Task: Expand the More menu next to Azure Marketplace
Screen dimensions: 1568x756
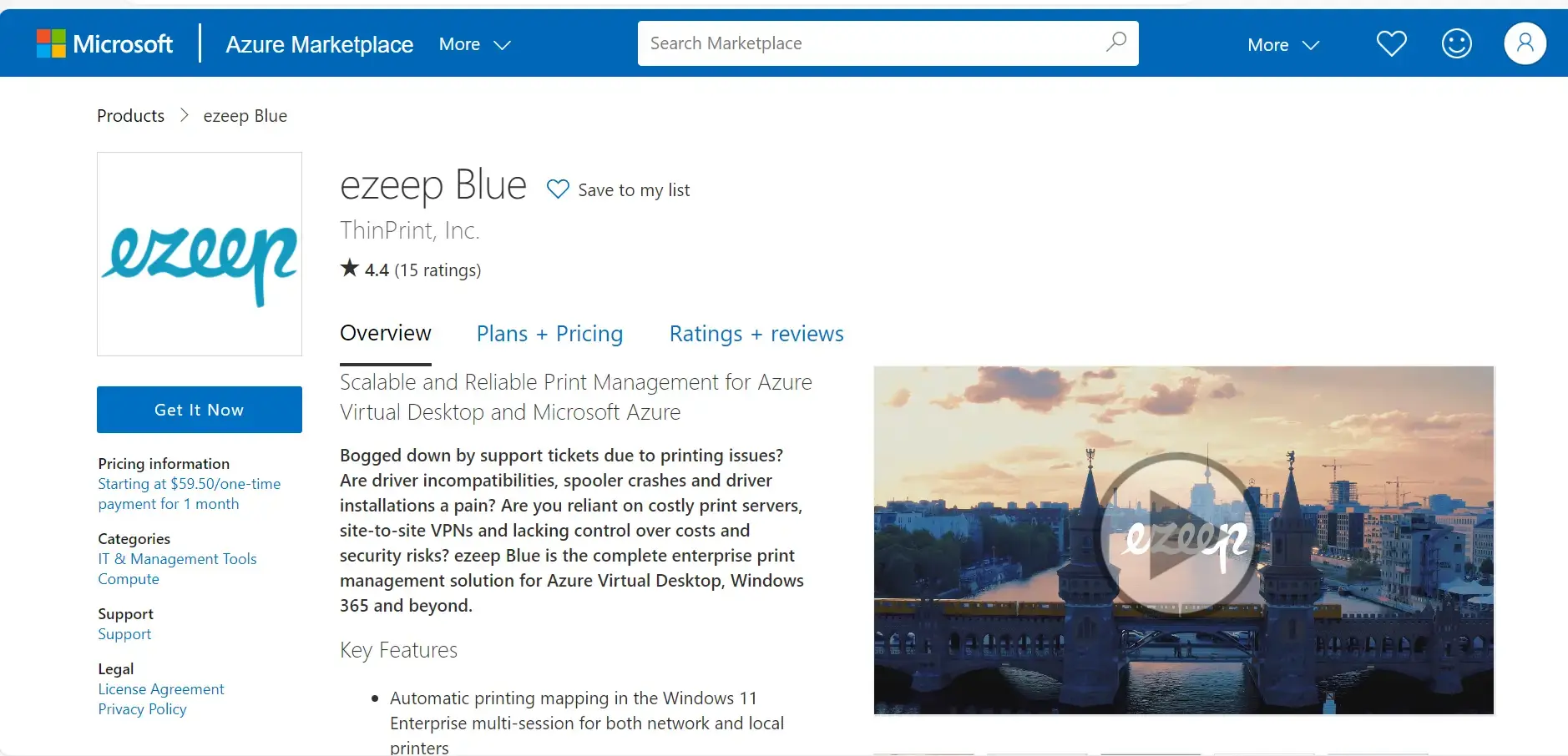Action: click(x=473, y=44)
